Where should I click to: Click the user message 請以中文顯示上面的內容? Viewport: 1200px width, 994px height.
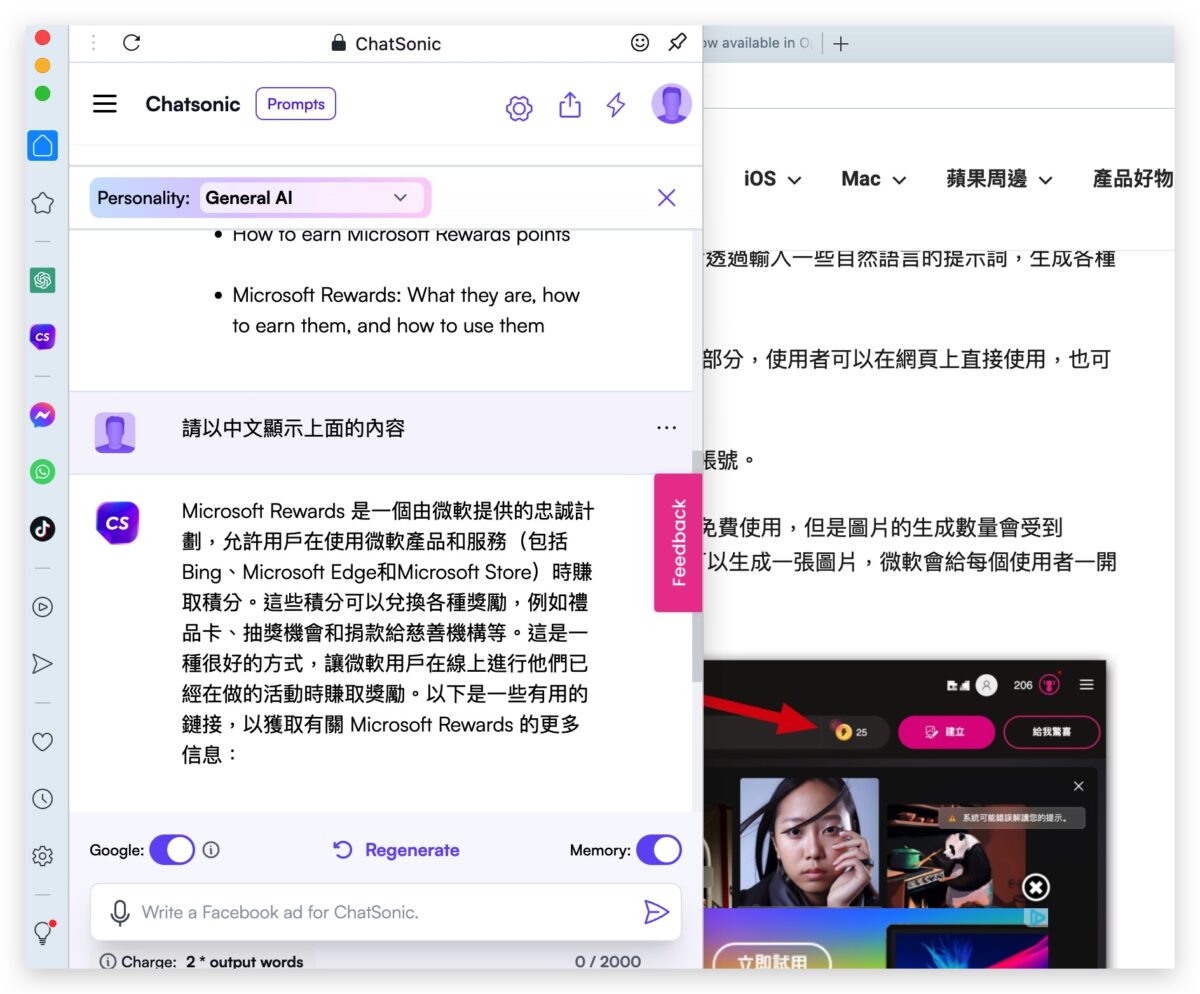click(293, 428)
